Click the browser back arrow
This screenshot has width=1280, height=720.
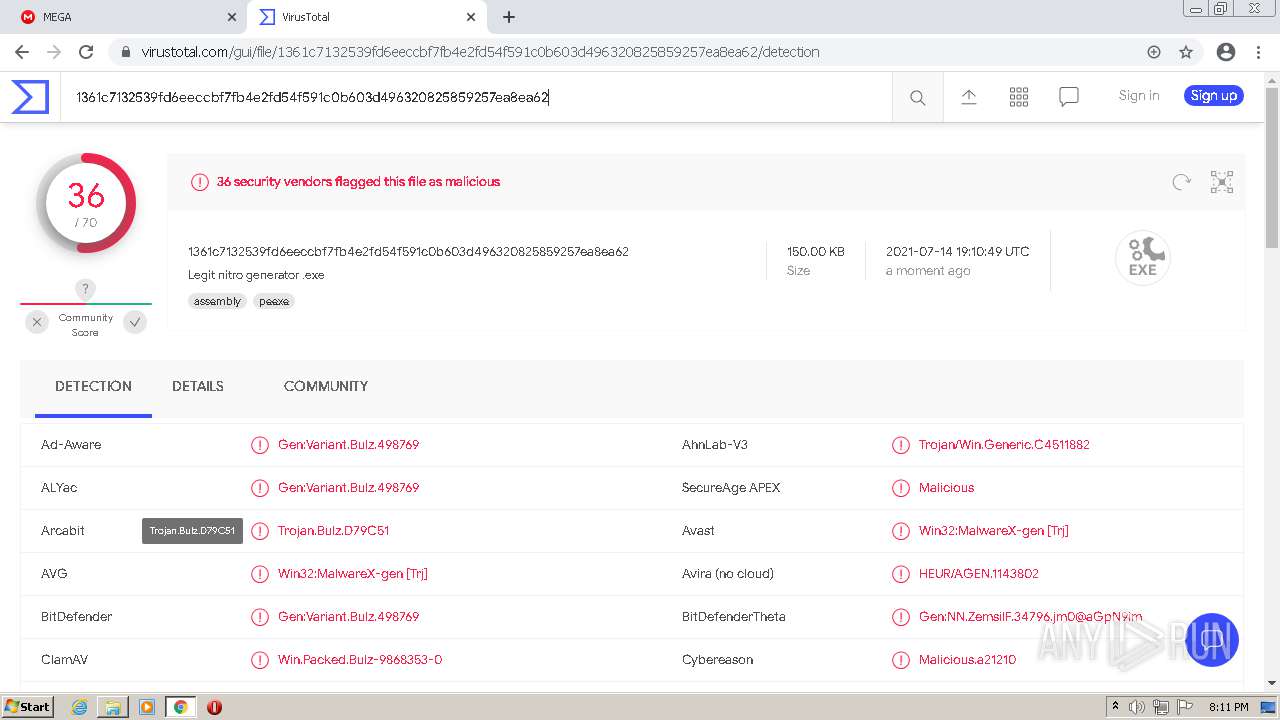[22, 52]
